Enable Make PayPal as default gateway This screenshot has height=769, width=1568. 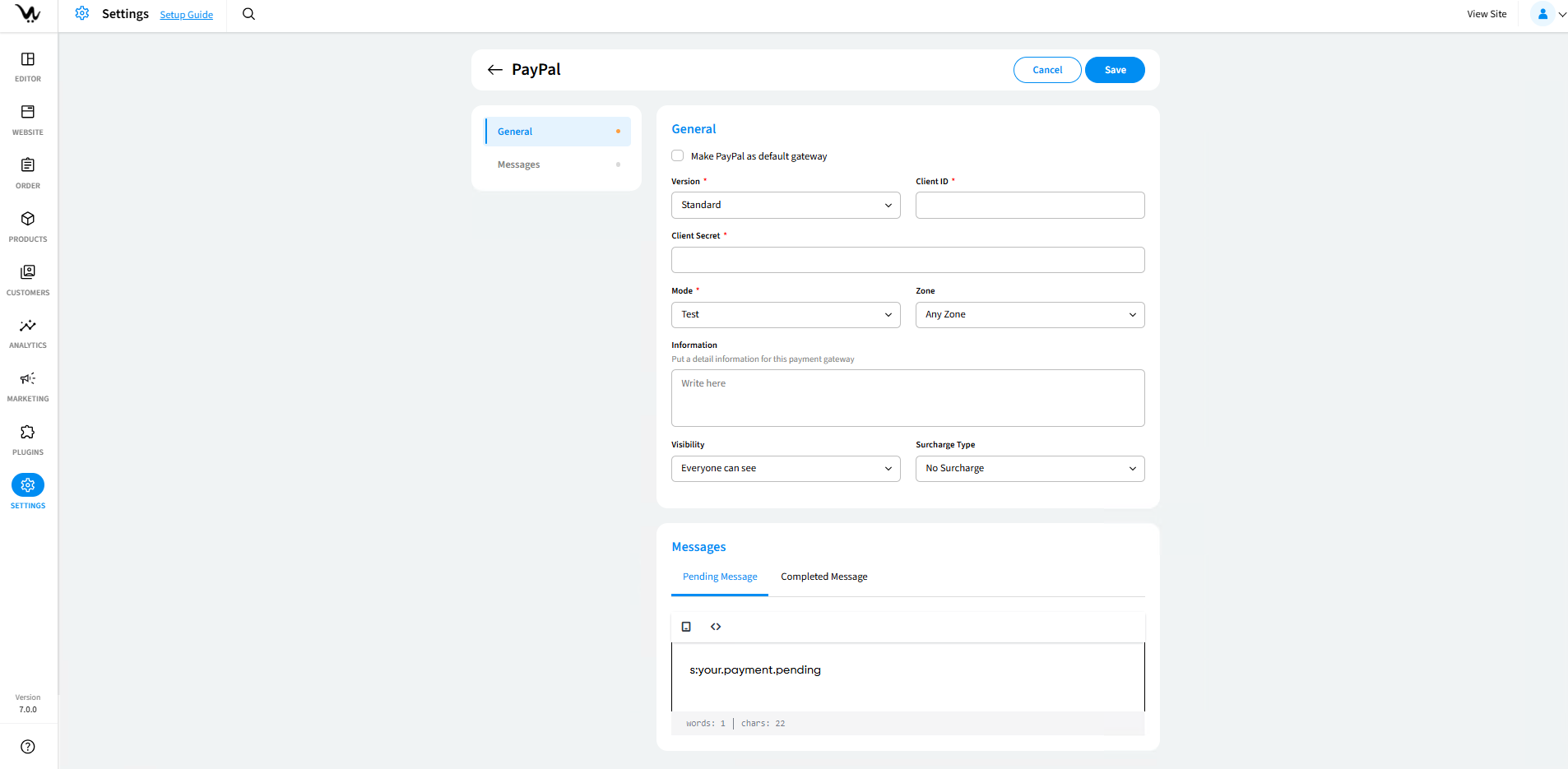click(676, 155)
